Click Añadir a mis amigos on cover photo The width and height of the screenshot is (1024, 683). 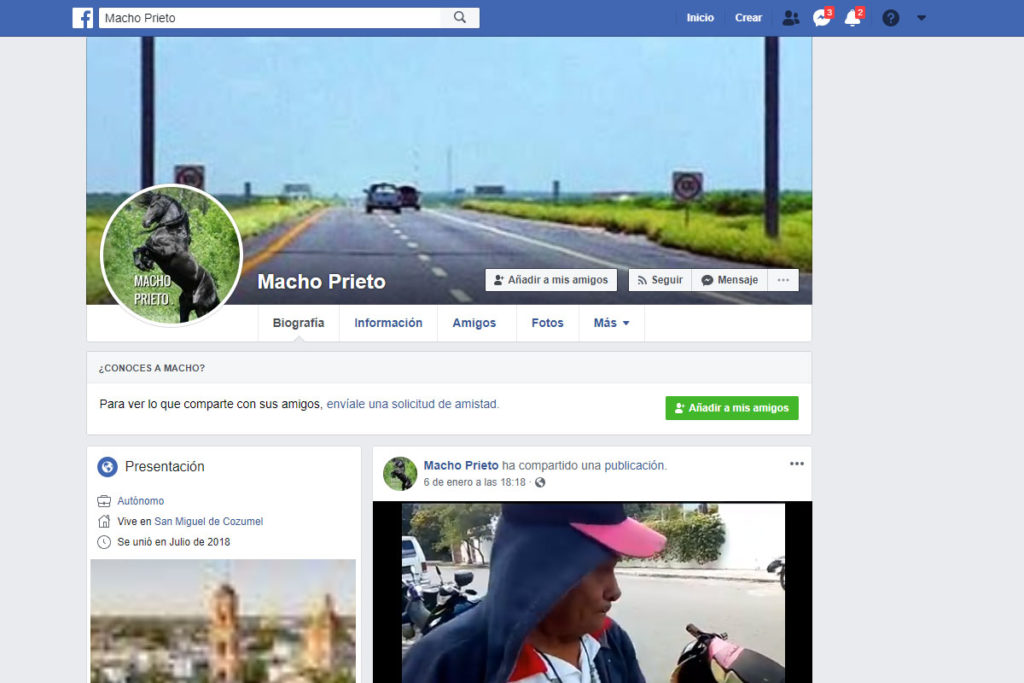551,279
